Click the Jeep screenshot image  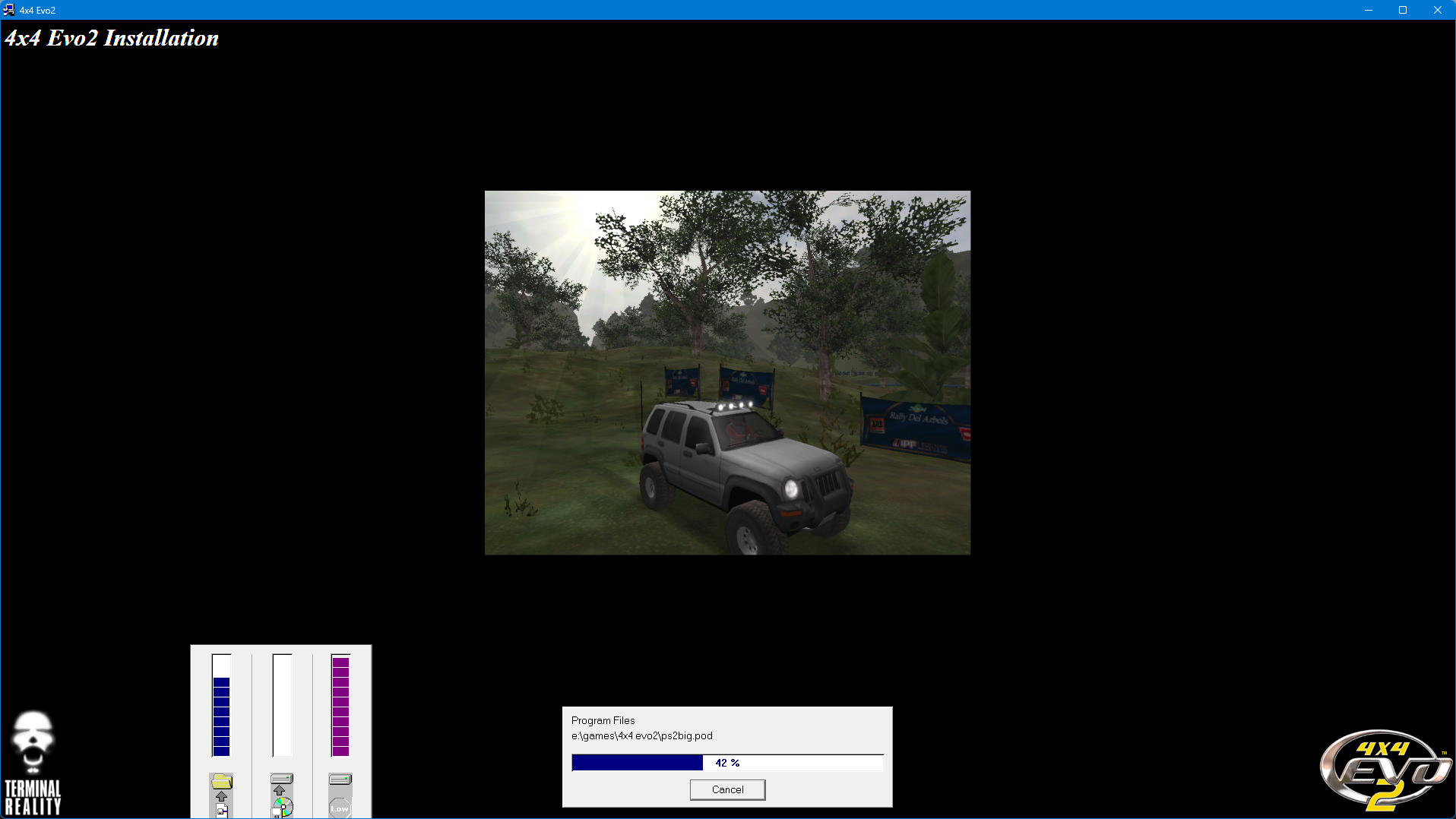[x=727, y=372]
